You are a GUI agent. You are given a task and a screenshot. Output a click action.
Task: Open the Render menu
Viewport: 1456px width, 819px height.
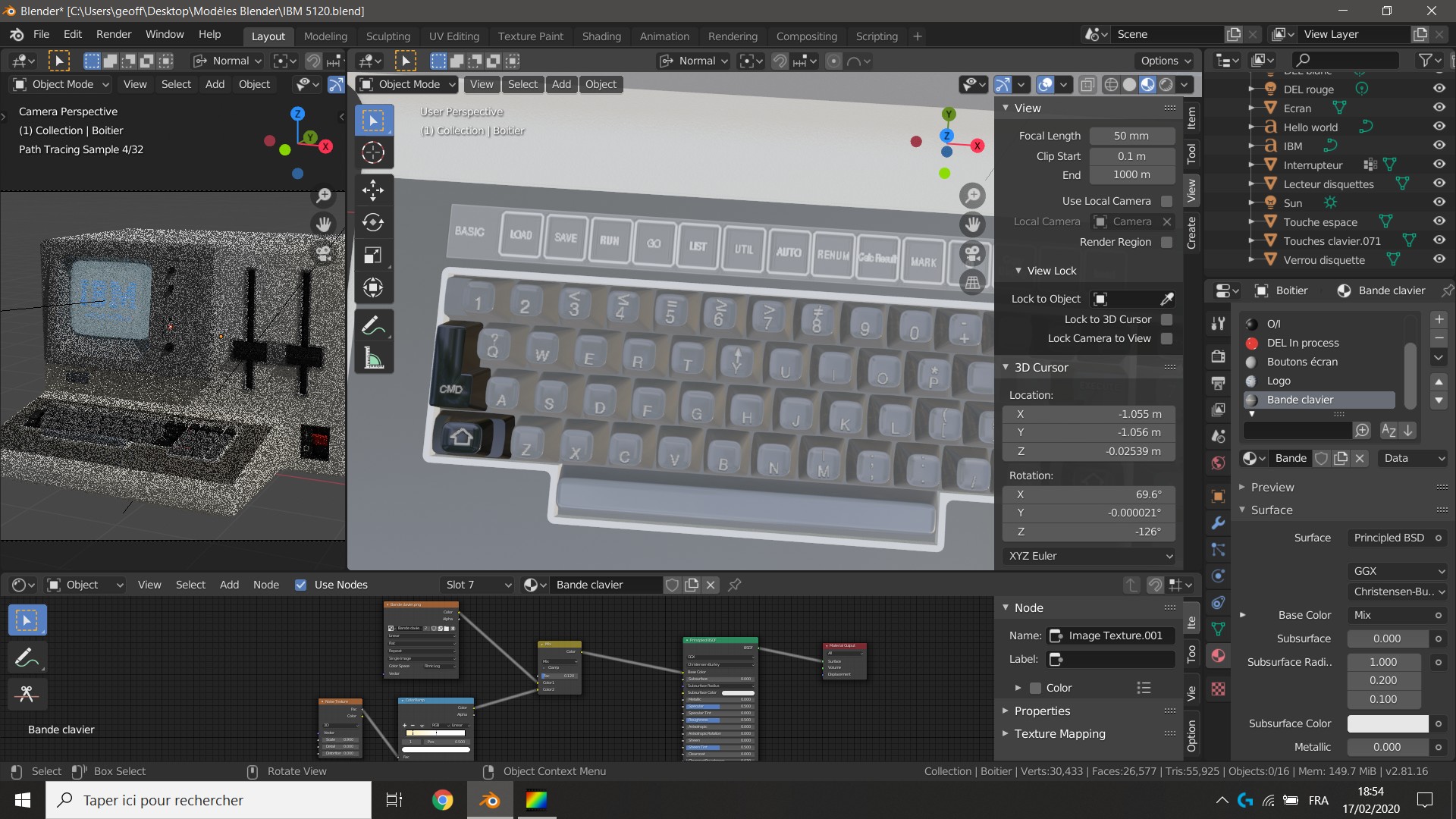pyautogui.click(x=114, y=34)
